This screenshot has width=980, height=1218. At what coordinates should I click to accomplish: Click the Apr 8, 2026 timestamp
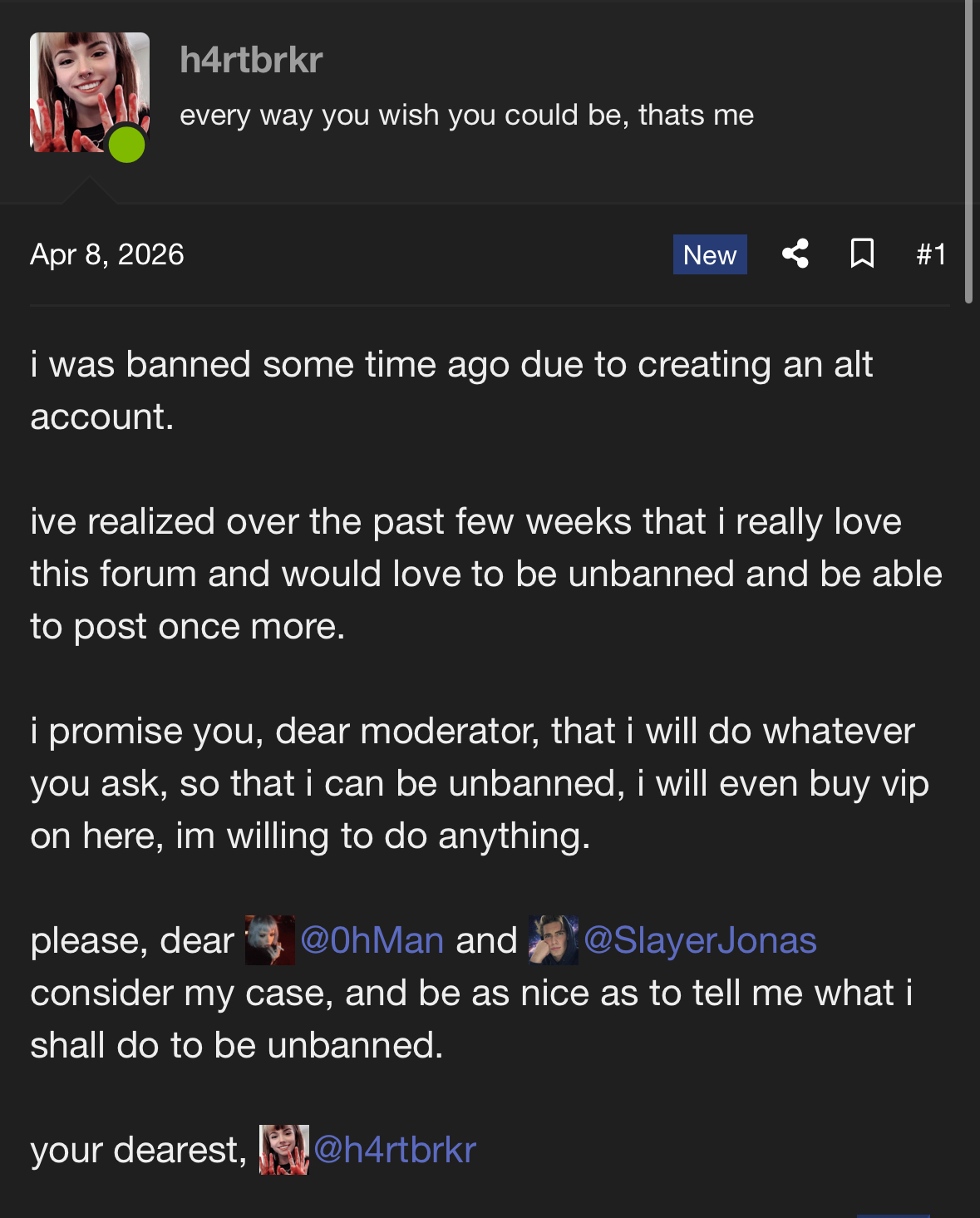(107, 254)
